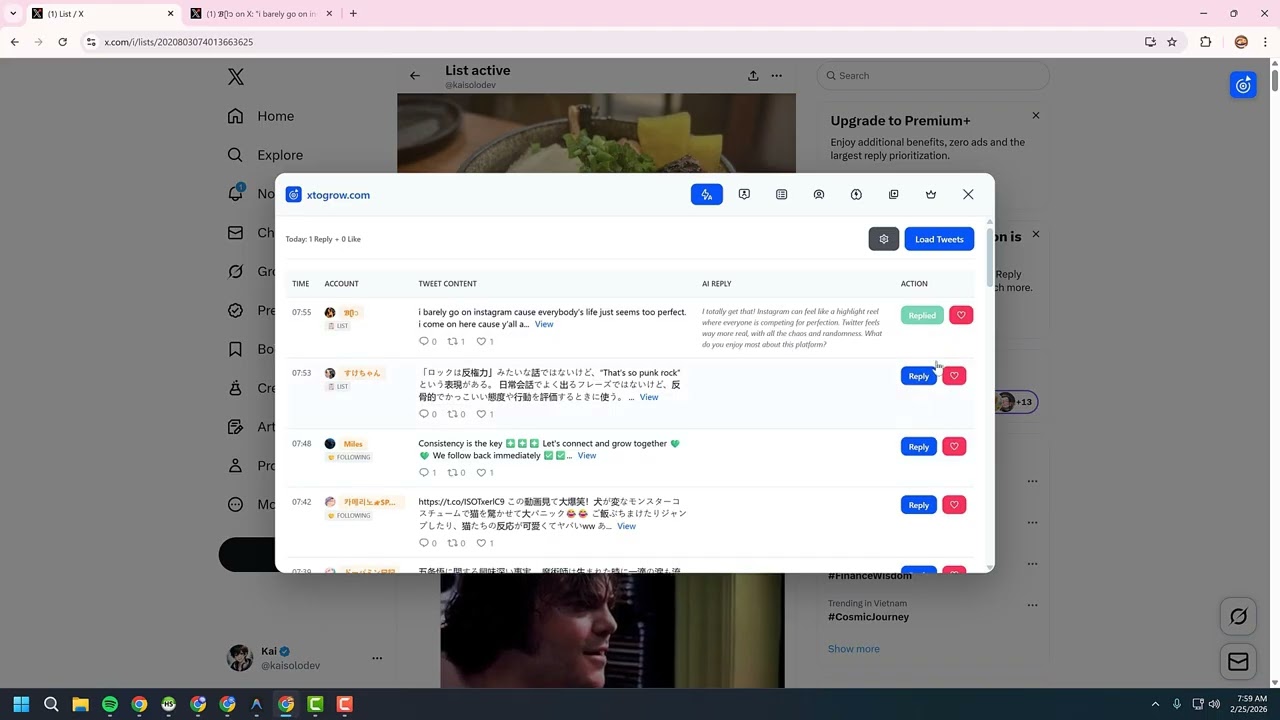Screen dimensions: 1280x720
Task: Show hidden system tray icons
Action: tap(1155, 704)
